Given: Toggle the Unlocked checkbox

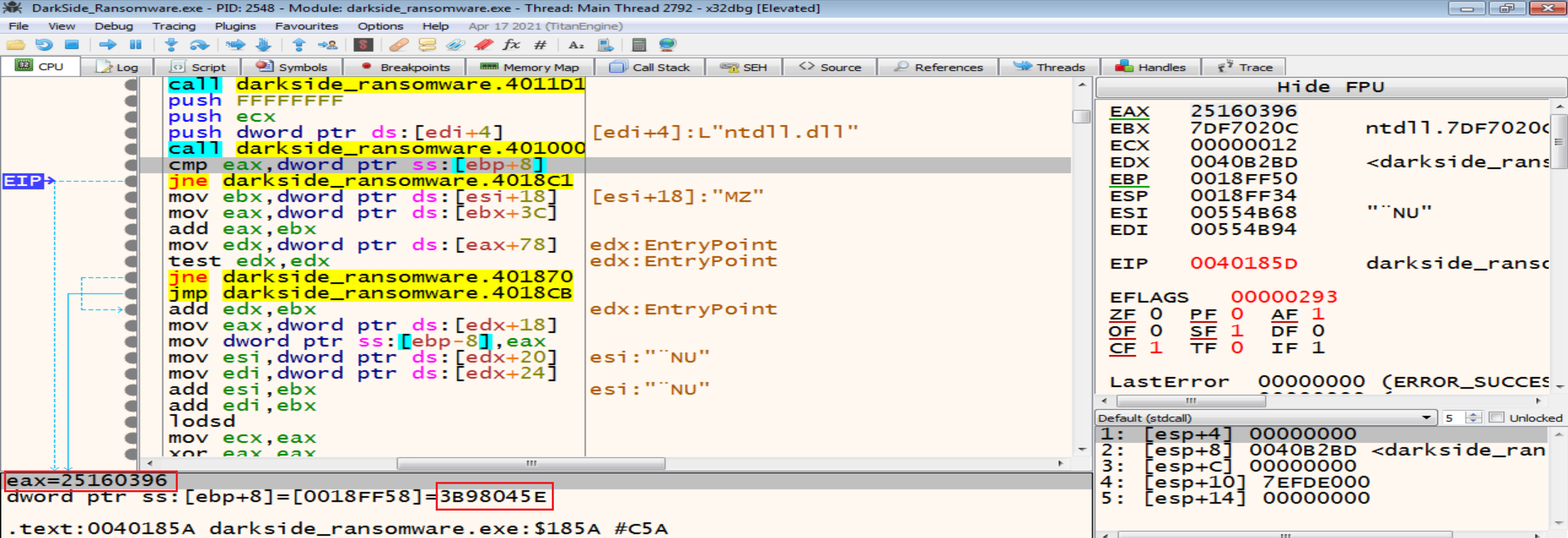Looking at the screenshot, I should point(1496,417).
